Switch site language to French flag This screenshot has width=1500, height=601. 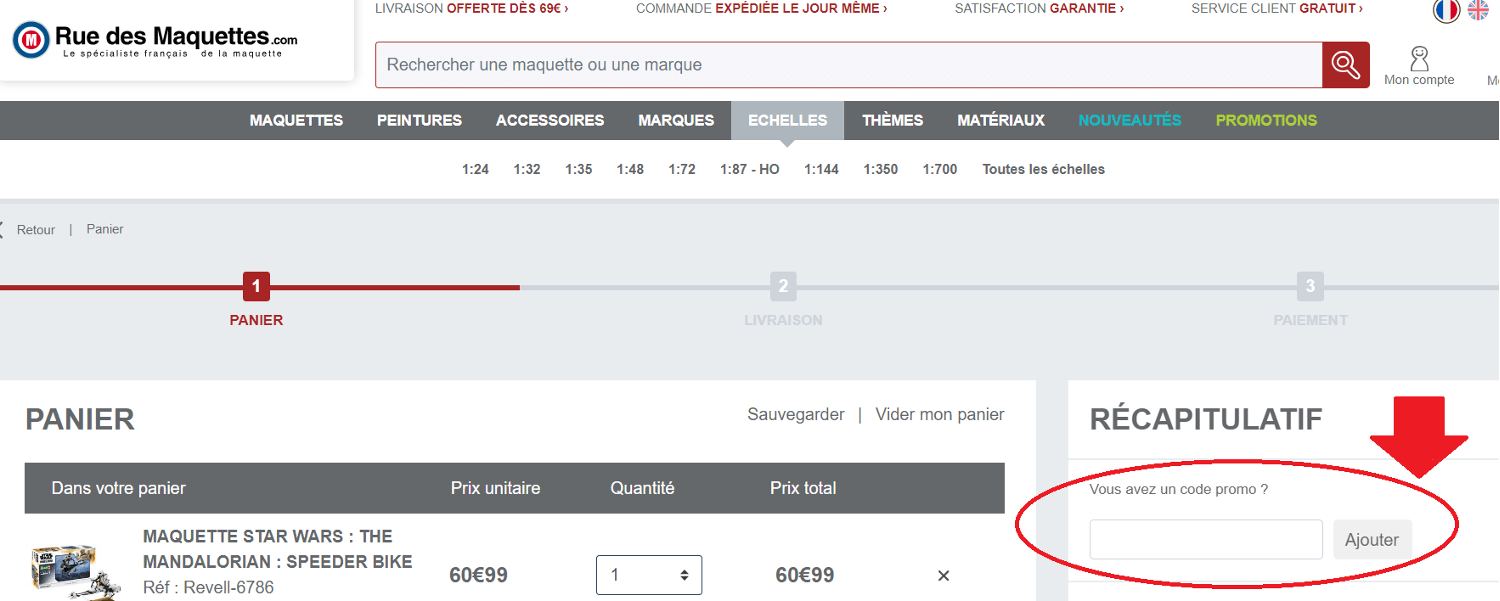point(1446,10)
